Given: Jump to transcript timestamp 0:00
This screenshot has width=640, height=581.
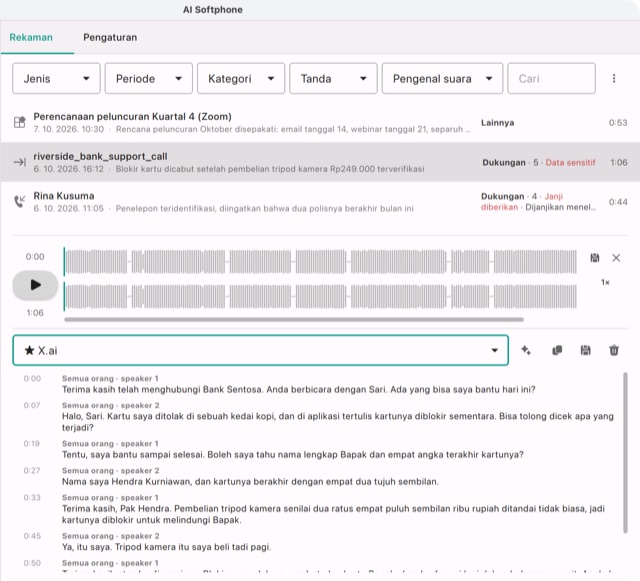Looking at the screenshot, I should tap(32, 378).
